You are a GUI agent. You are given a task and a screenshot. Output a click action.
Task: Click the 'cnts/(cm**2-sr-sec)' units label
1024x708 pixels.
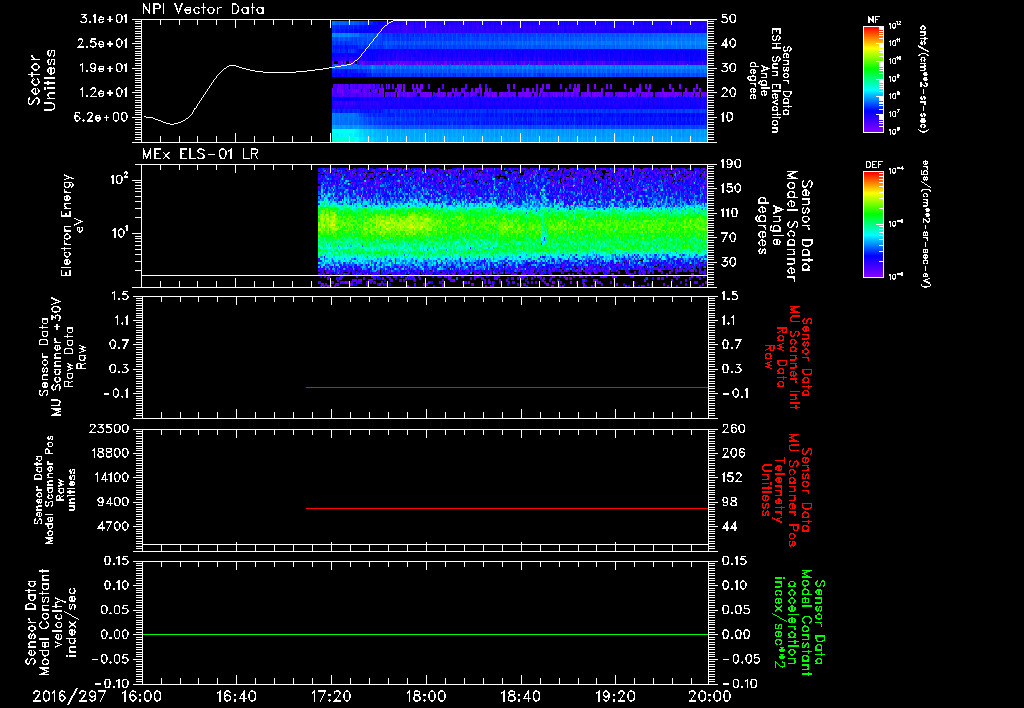tap(923, 78)
